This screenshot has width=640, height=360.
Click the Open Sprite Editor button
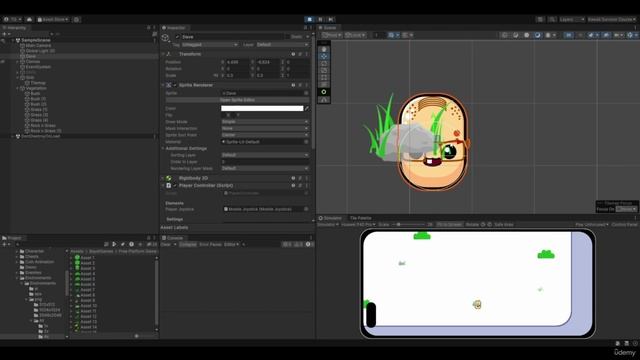(x=237, y=100)
